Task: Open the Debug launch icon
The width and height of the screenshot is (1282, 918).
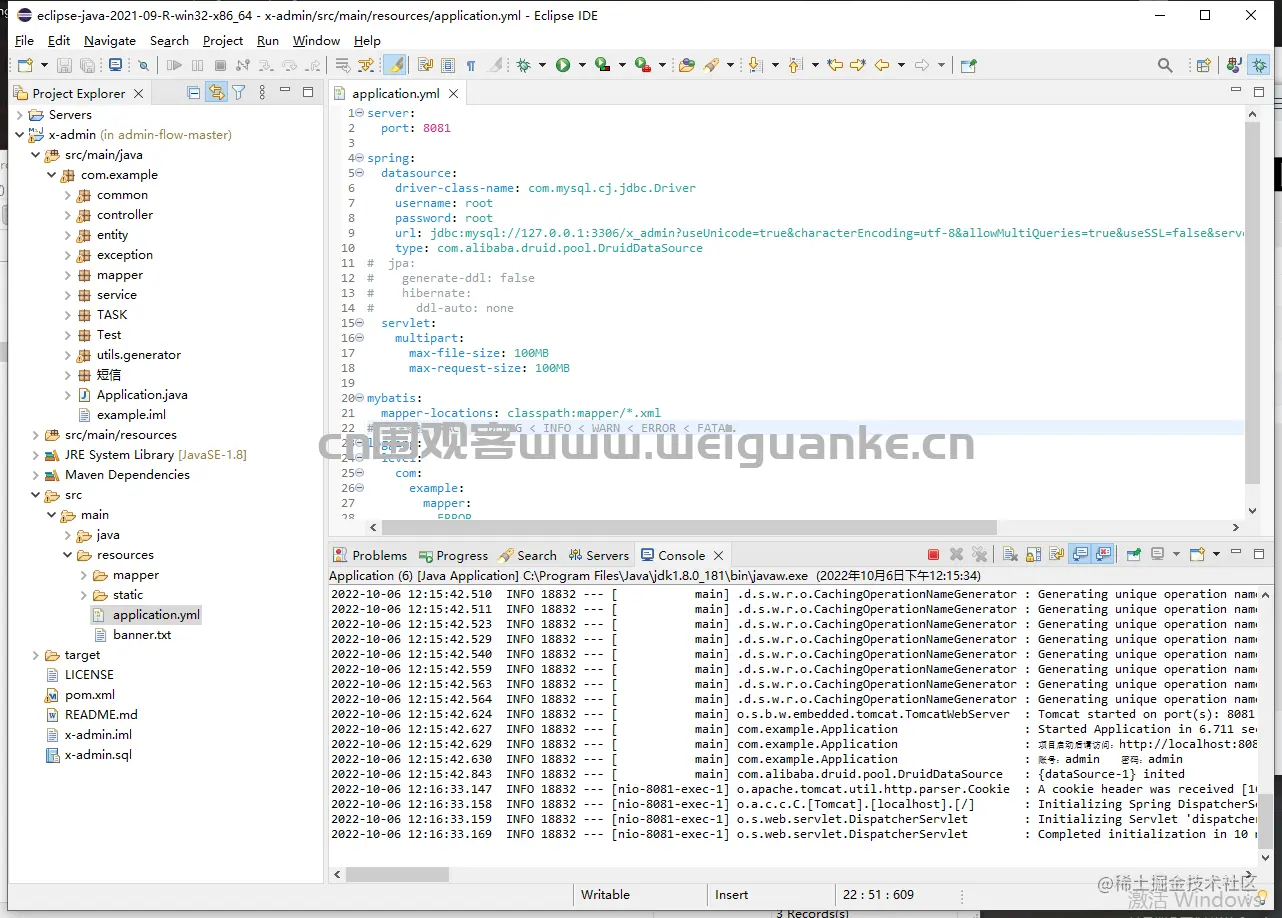Action: click(523, 65)
